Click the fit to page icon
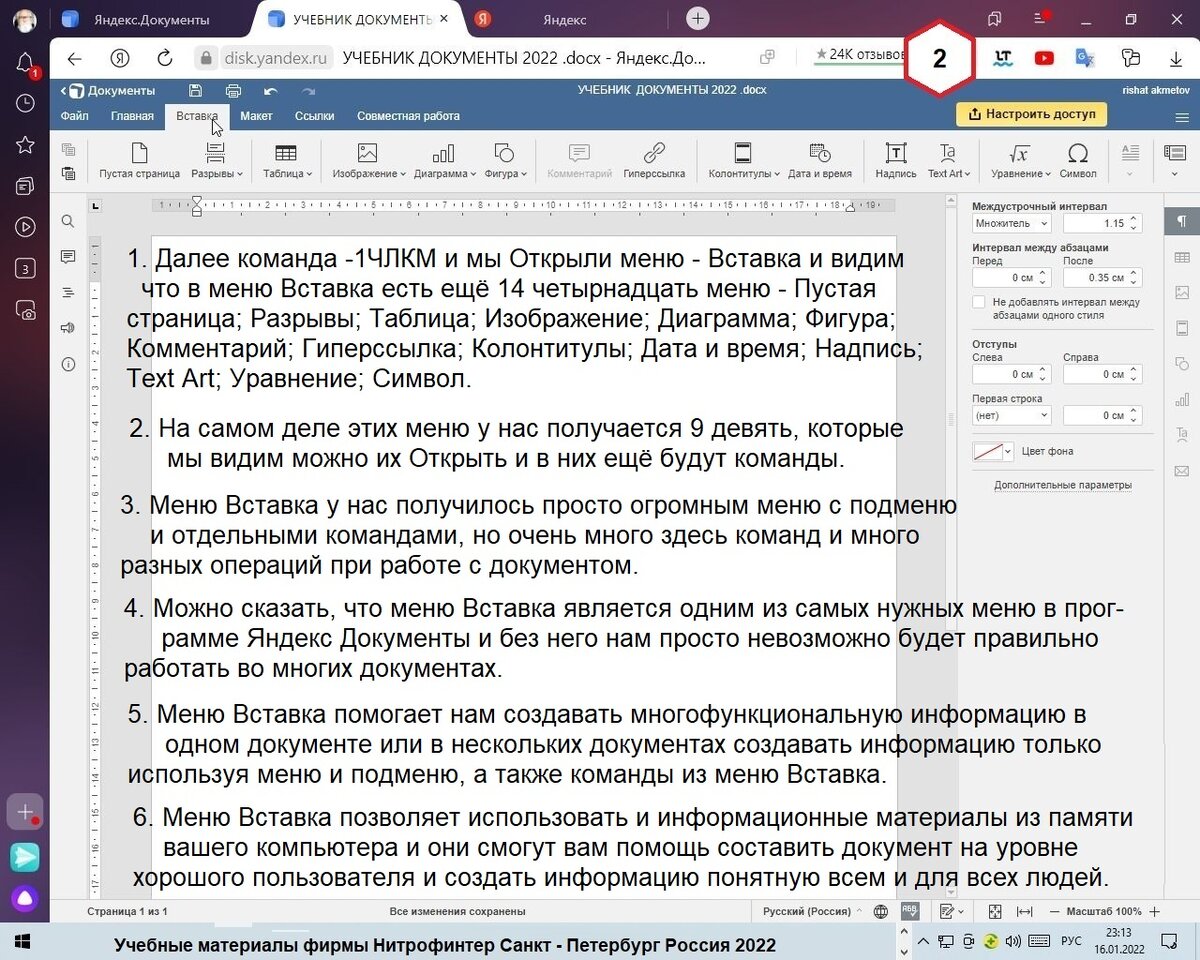1200x960 pixels. (x=995, y=911)
